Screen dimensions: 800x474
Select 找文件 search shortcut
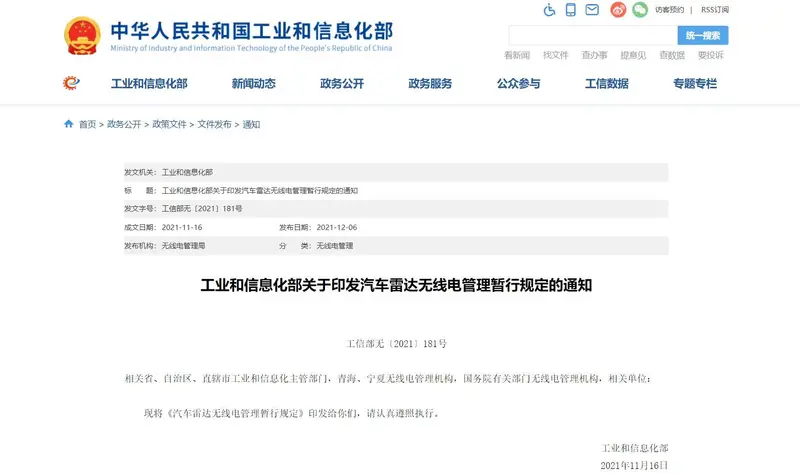click(556, 55)
